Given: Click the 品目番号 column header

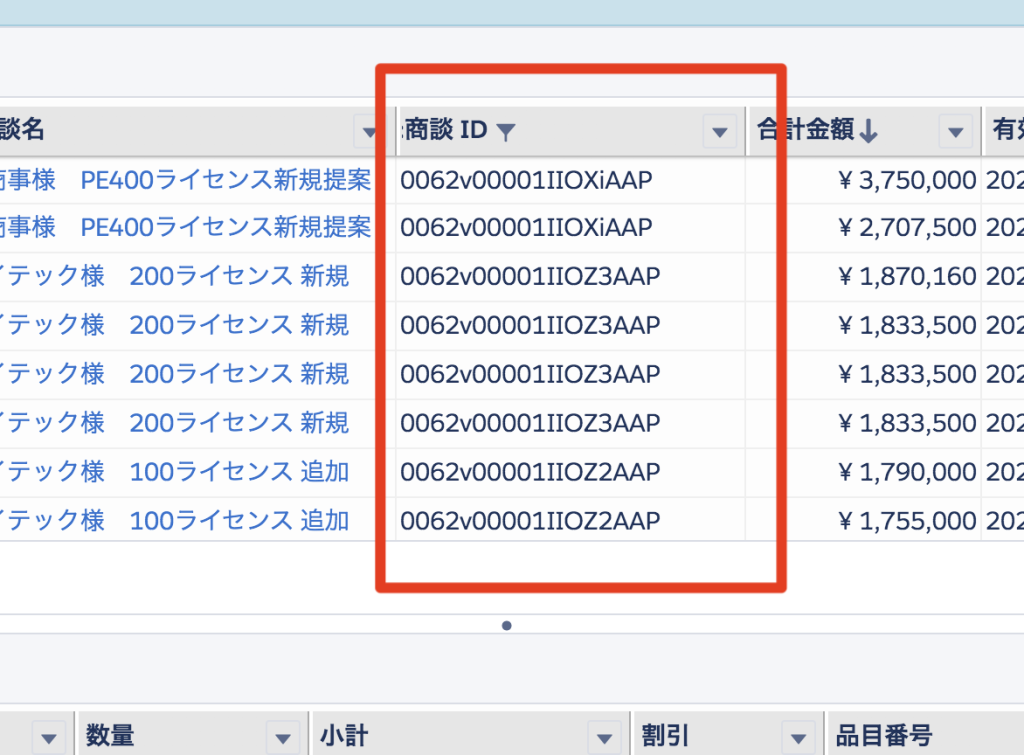Looking at the screenshot, I should pos(884,737).
